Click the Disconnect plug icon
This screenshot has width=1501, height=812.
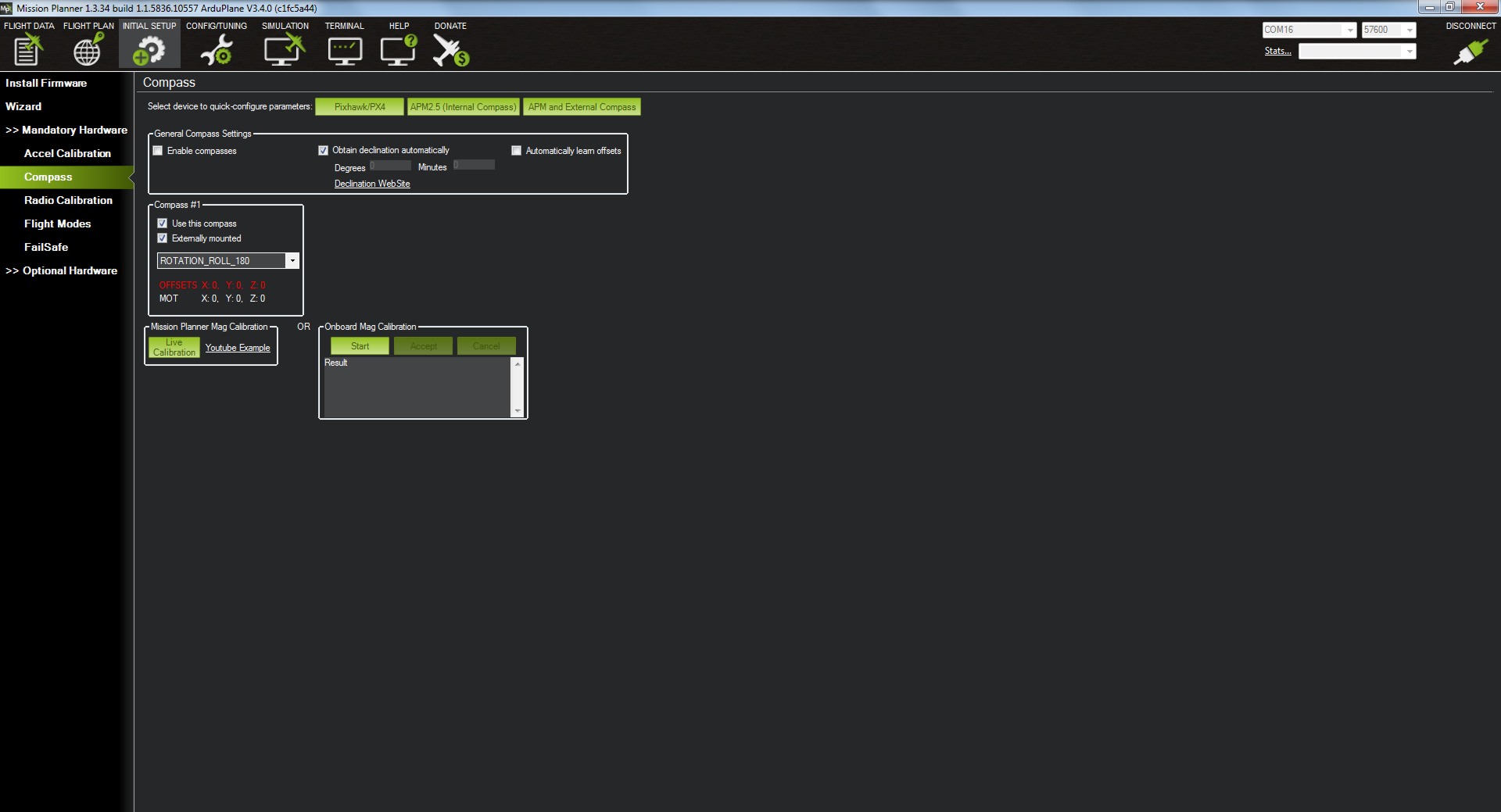click(x=1470, y=52)
